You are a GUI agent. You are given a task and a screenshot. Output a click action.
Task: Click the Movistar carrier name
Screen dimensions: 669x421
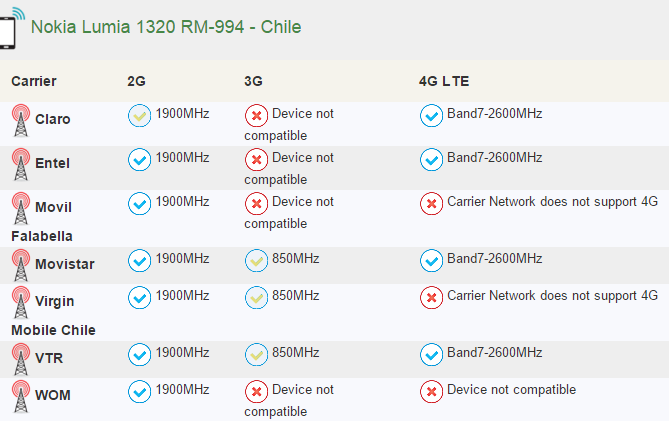click(x=63, y=264)
